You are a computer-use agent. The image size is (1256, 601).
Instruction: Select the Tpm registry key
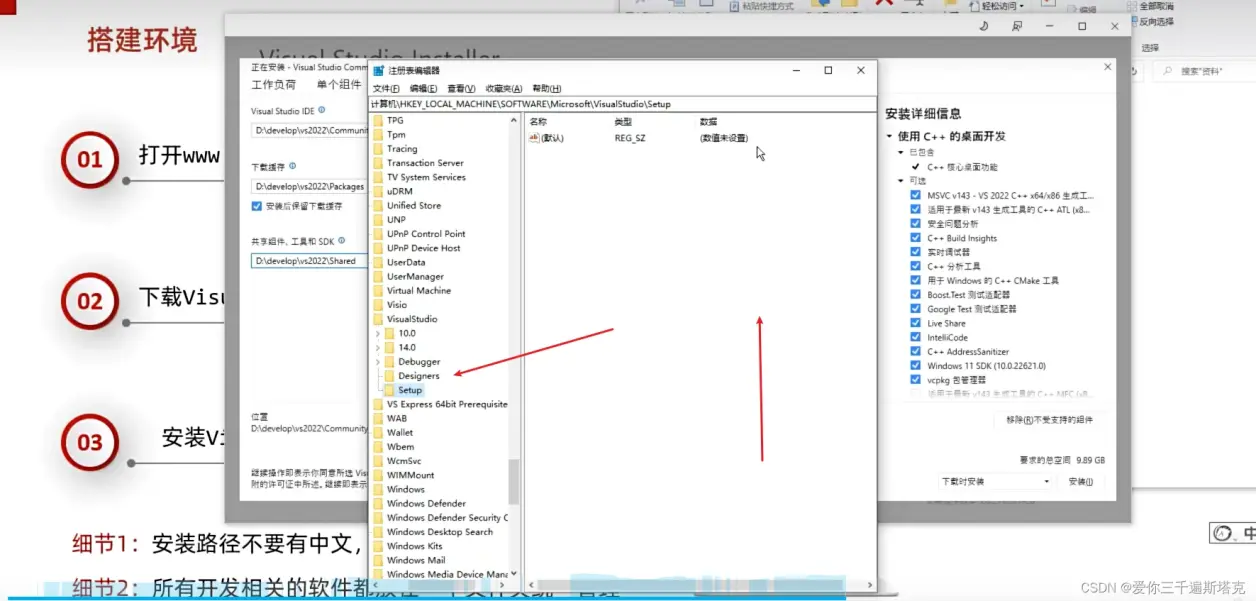[x=396, y=134]
